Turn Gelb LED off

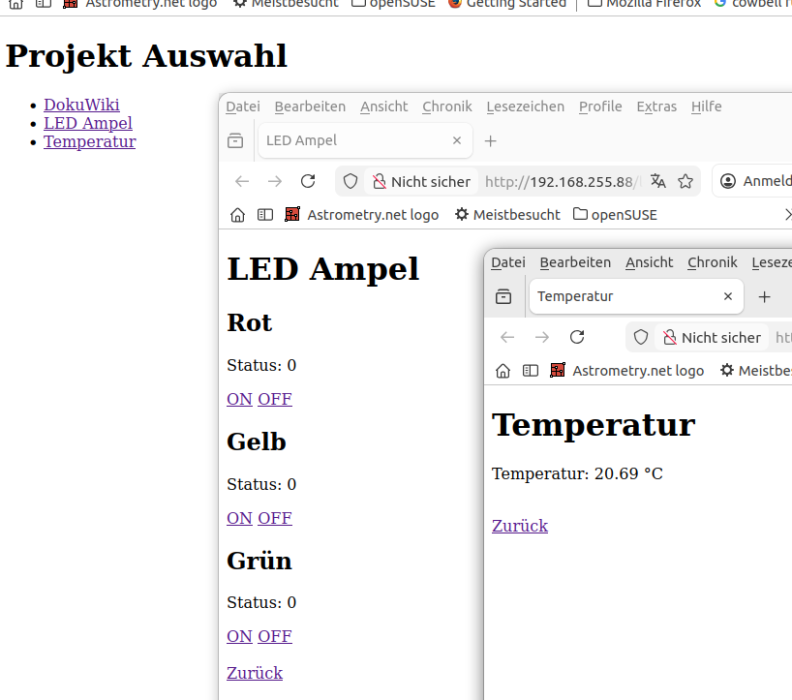[x=275, y=518]
